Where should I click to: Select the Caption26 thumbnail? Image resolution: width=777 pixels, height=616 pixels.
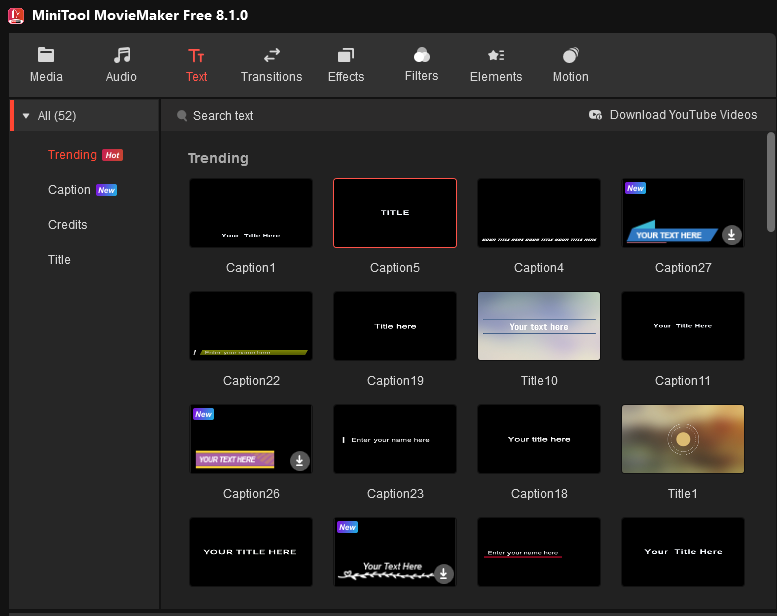point(251,439)
